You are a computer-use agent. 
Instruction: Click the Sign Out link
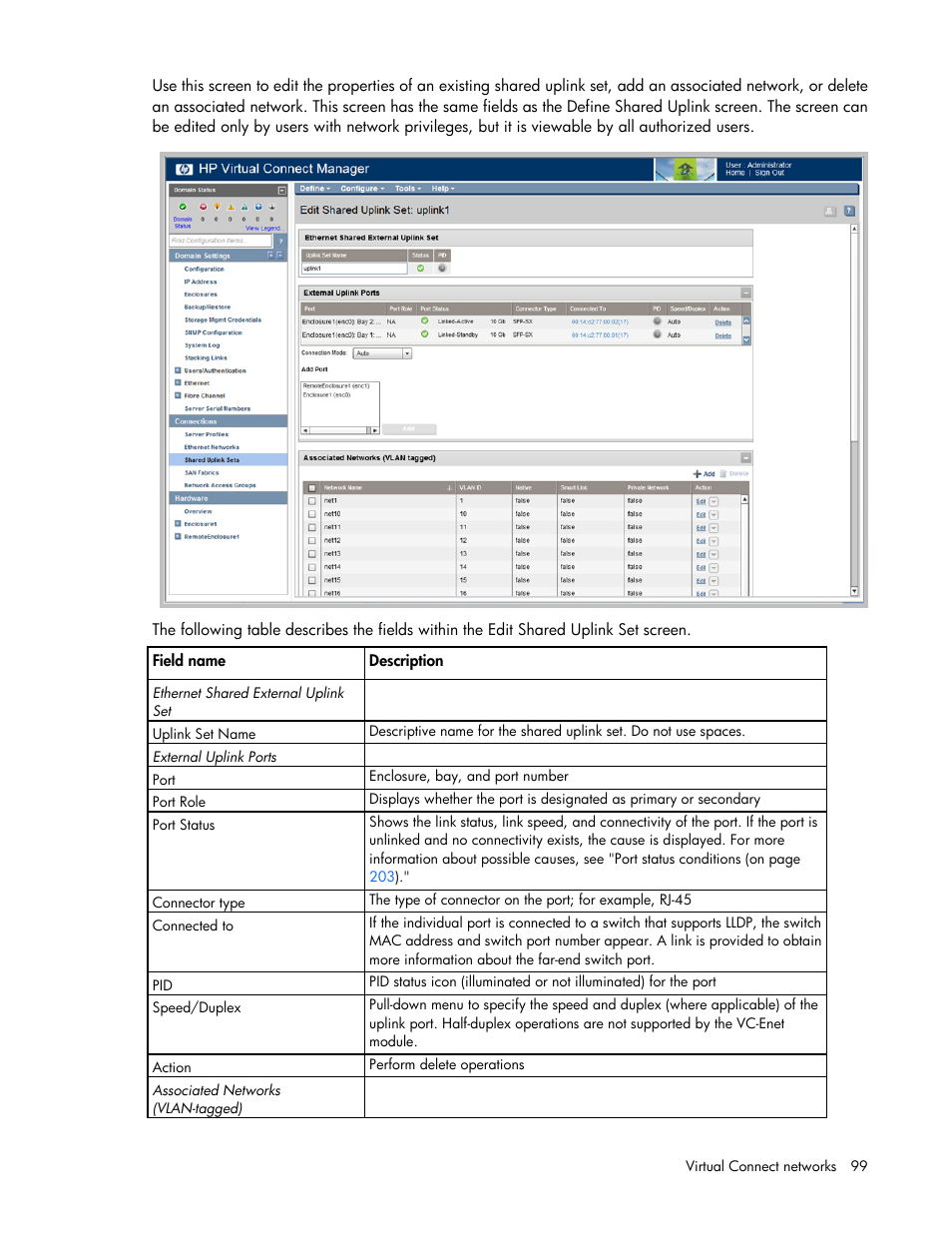tap(769, 174)
